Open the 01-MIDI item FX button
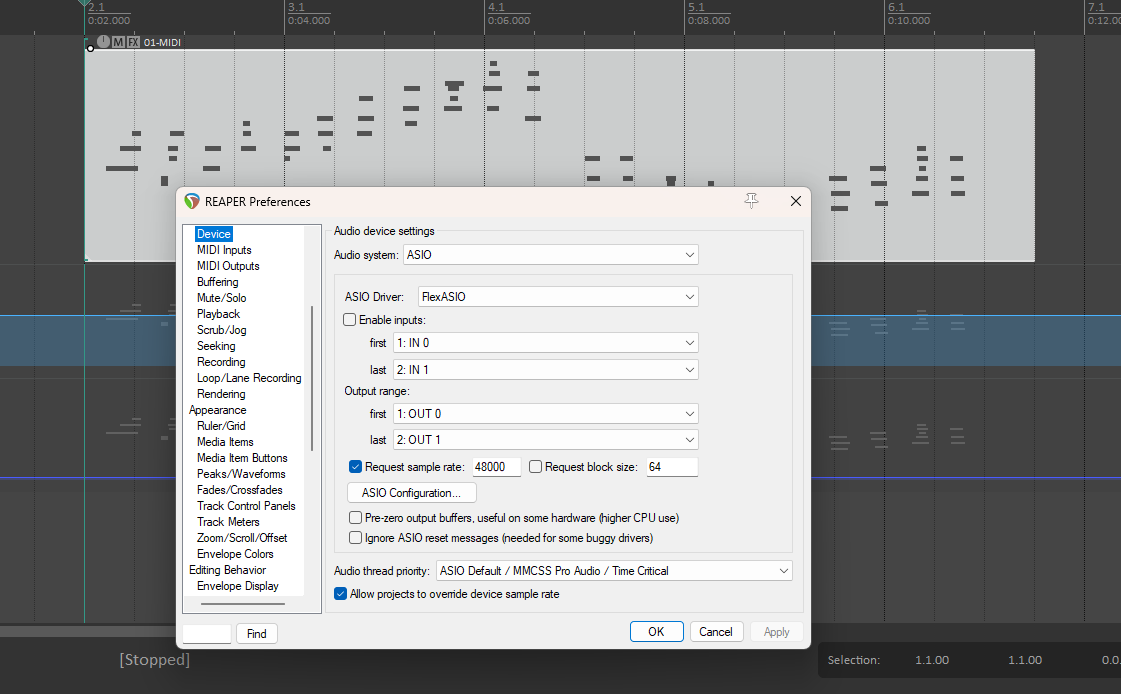This screenshot has width=1121, height=694. point(133,42)
